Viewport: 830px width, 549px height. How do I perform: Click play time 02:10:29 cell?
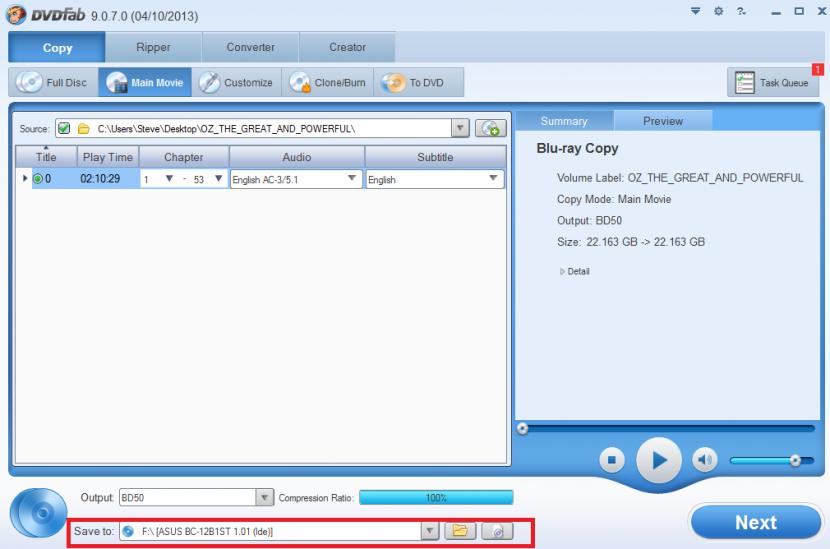click(100, 178)
